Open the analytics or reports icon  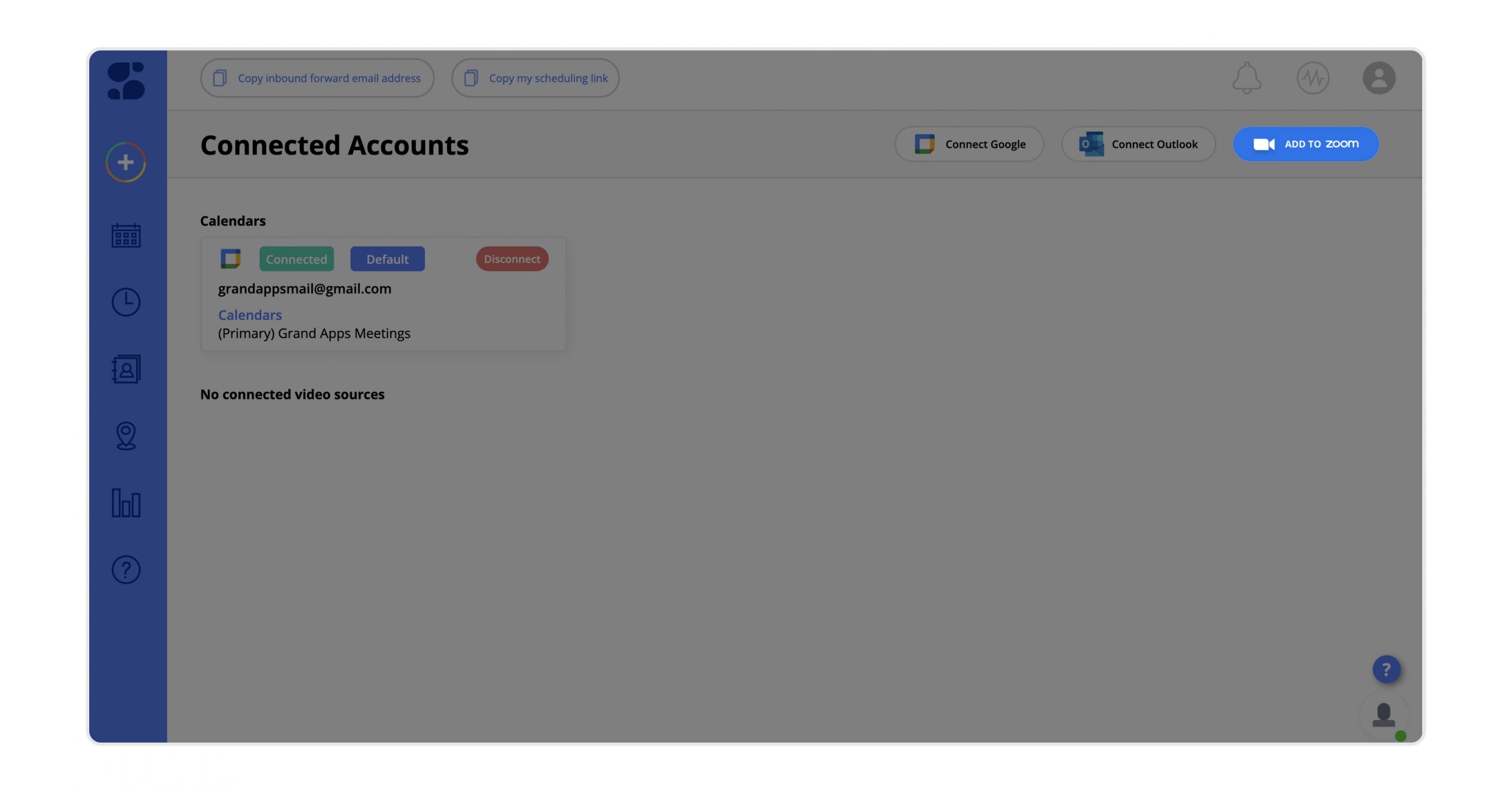[x=126, y=502]
